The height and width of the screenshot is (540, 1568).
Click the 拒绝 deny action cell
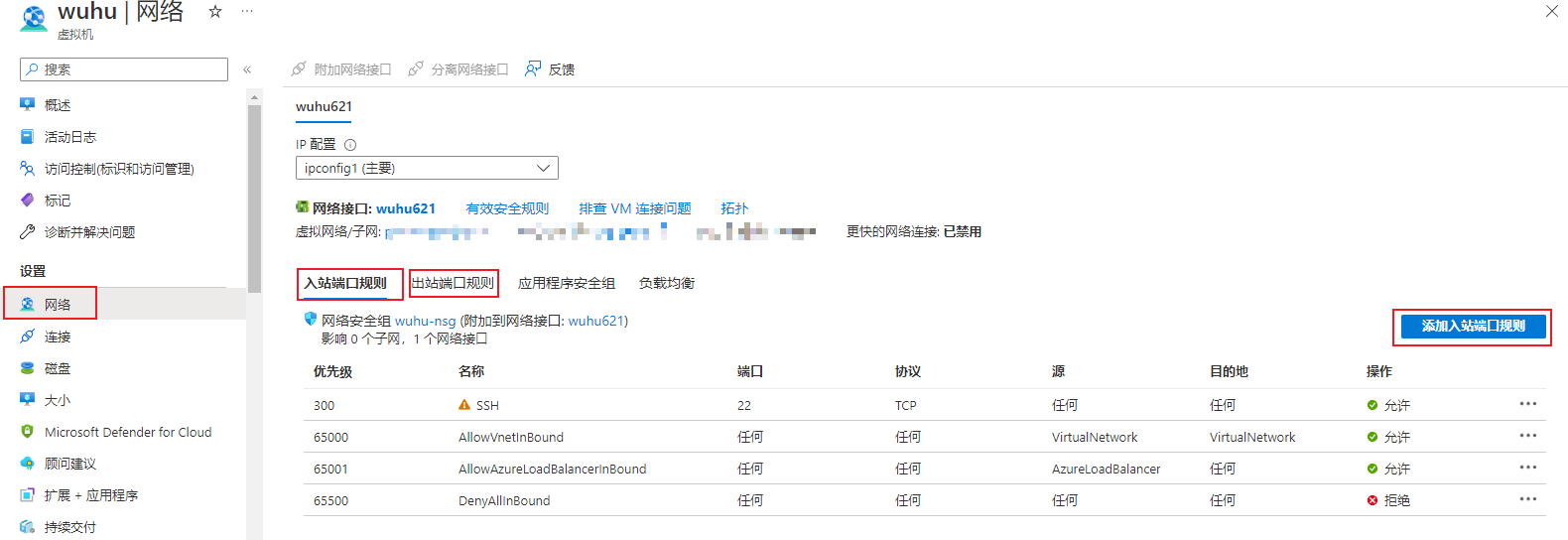coord(1388,500)
